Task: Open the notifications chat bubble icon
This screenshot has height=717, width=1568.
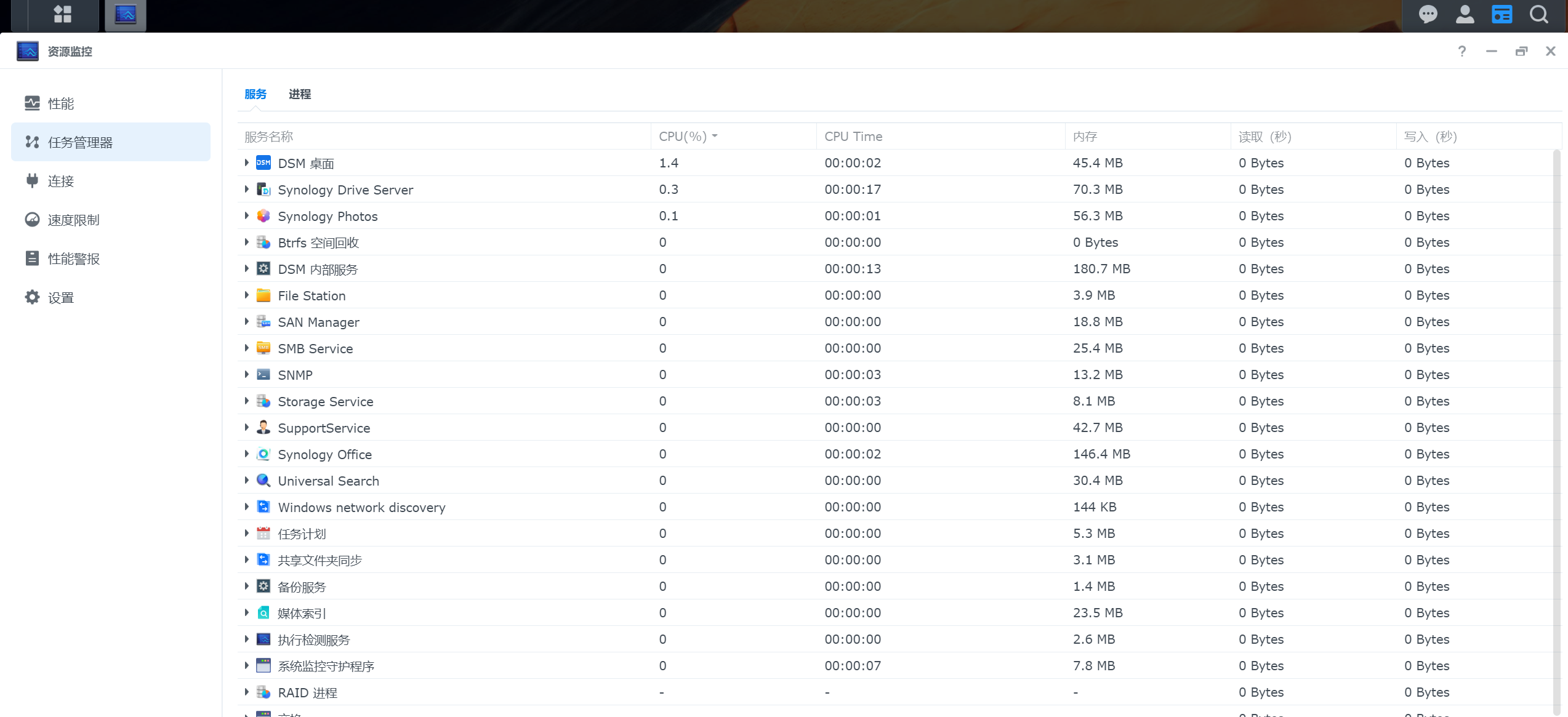Action: coord(1428,14)
